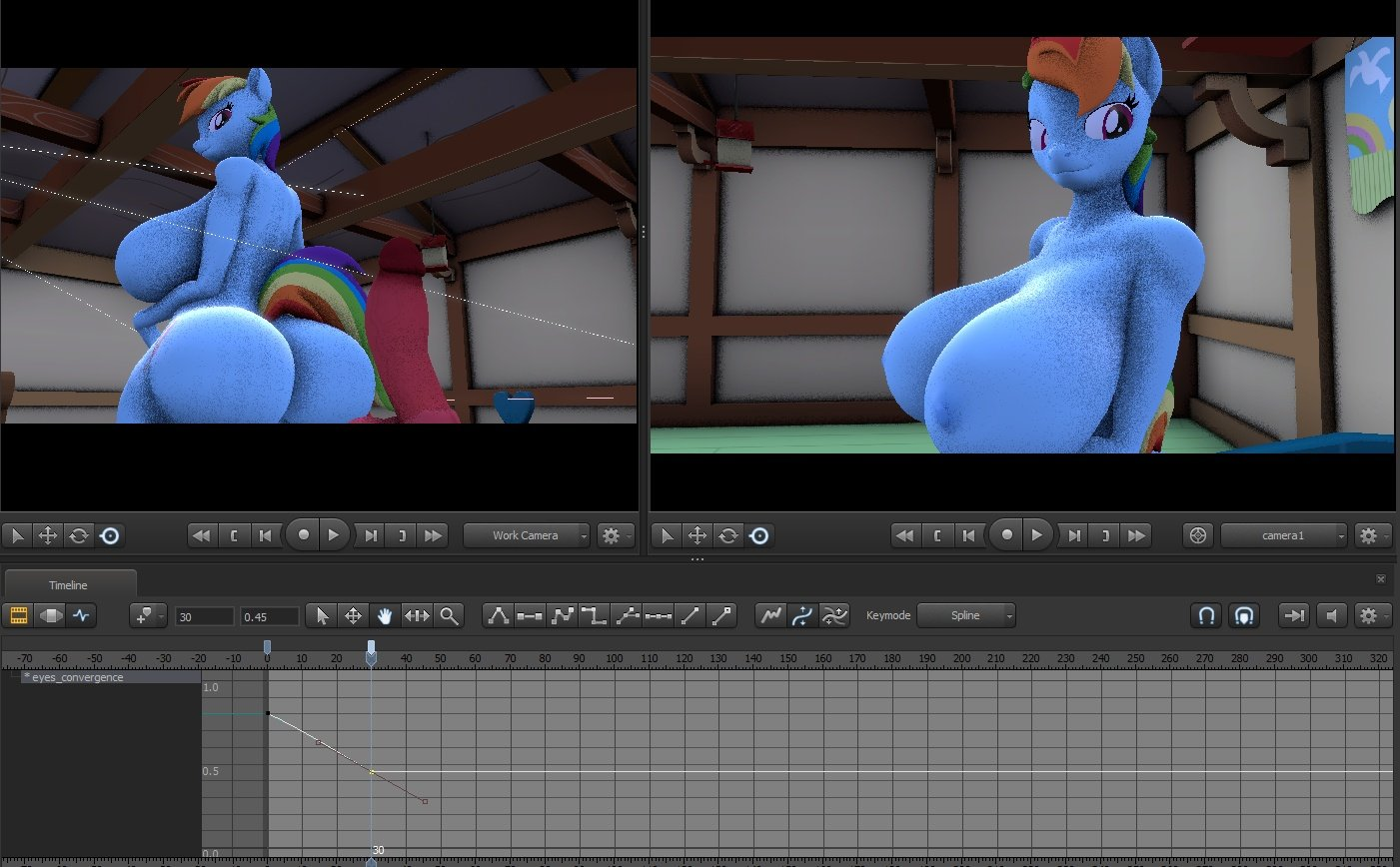Select the keyframe point at frame 30 on curve
The image size is (1400, 867).
(372, 772)
